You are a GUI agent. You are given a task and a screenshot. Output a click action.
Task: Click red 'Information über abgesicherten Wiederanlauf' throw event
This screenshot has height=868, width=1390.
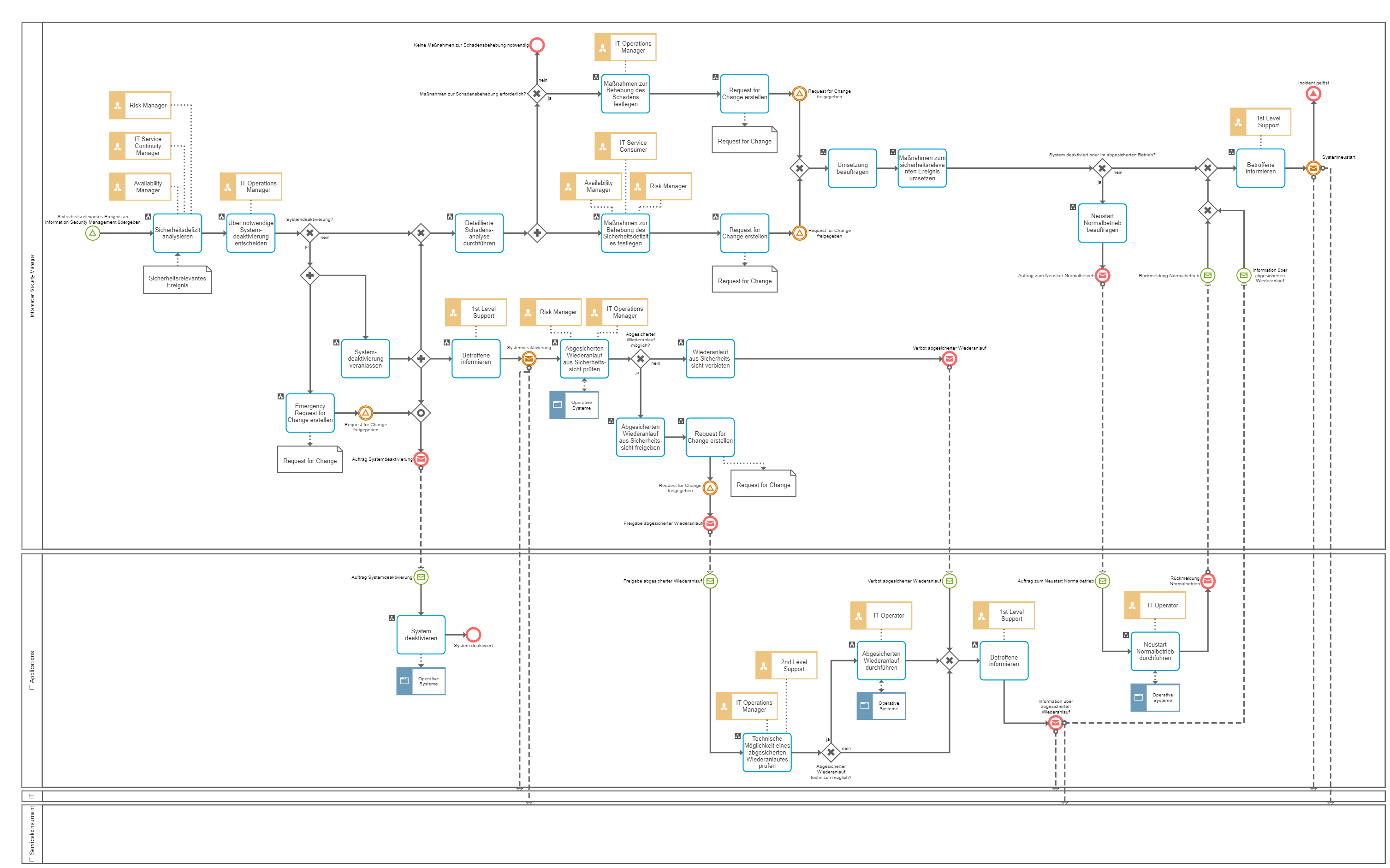coord(1055,723)
